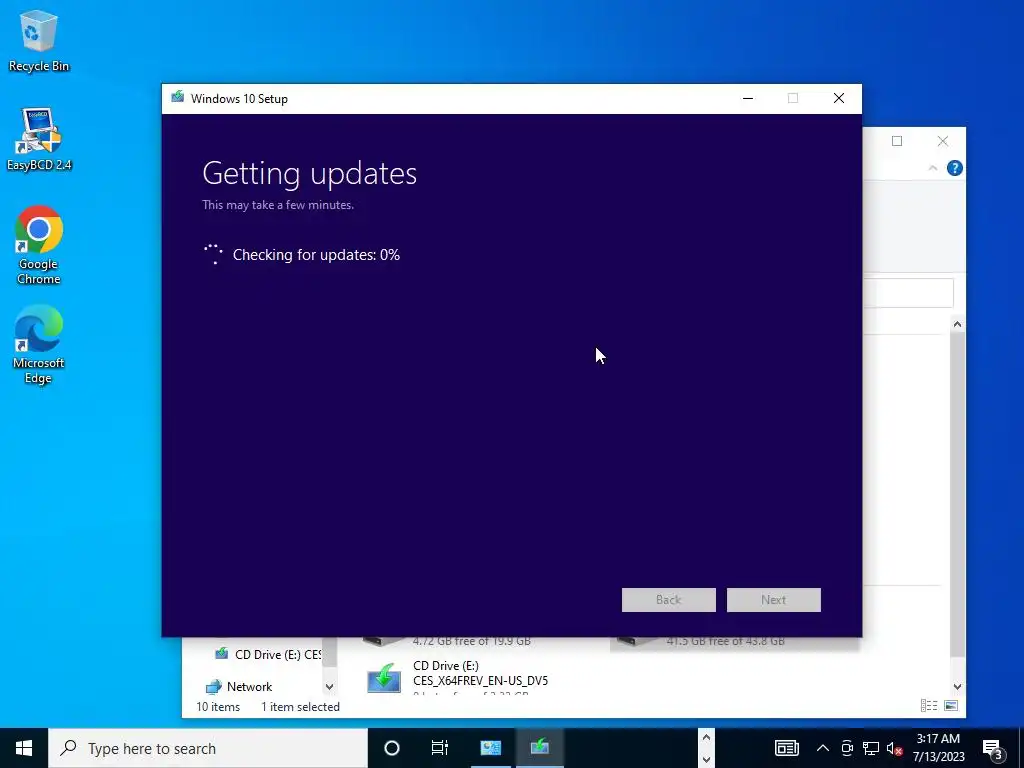The width and height of the screenshot is (1024, 768).
Task: Click File Explorer scrollbar up arrow
Action: point(957,324)
